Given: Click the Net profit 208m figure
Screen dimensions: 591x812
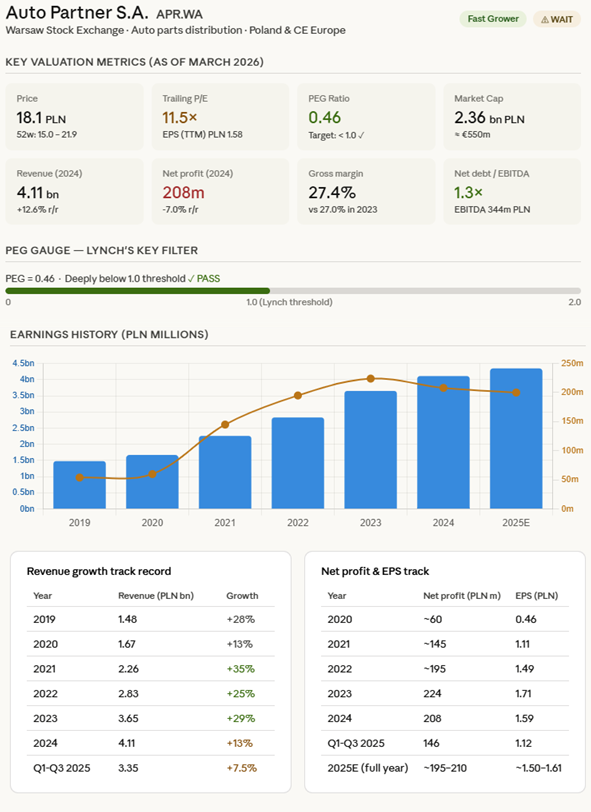Looking at the screenshot, I should pos(183,193).
